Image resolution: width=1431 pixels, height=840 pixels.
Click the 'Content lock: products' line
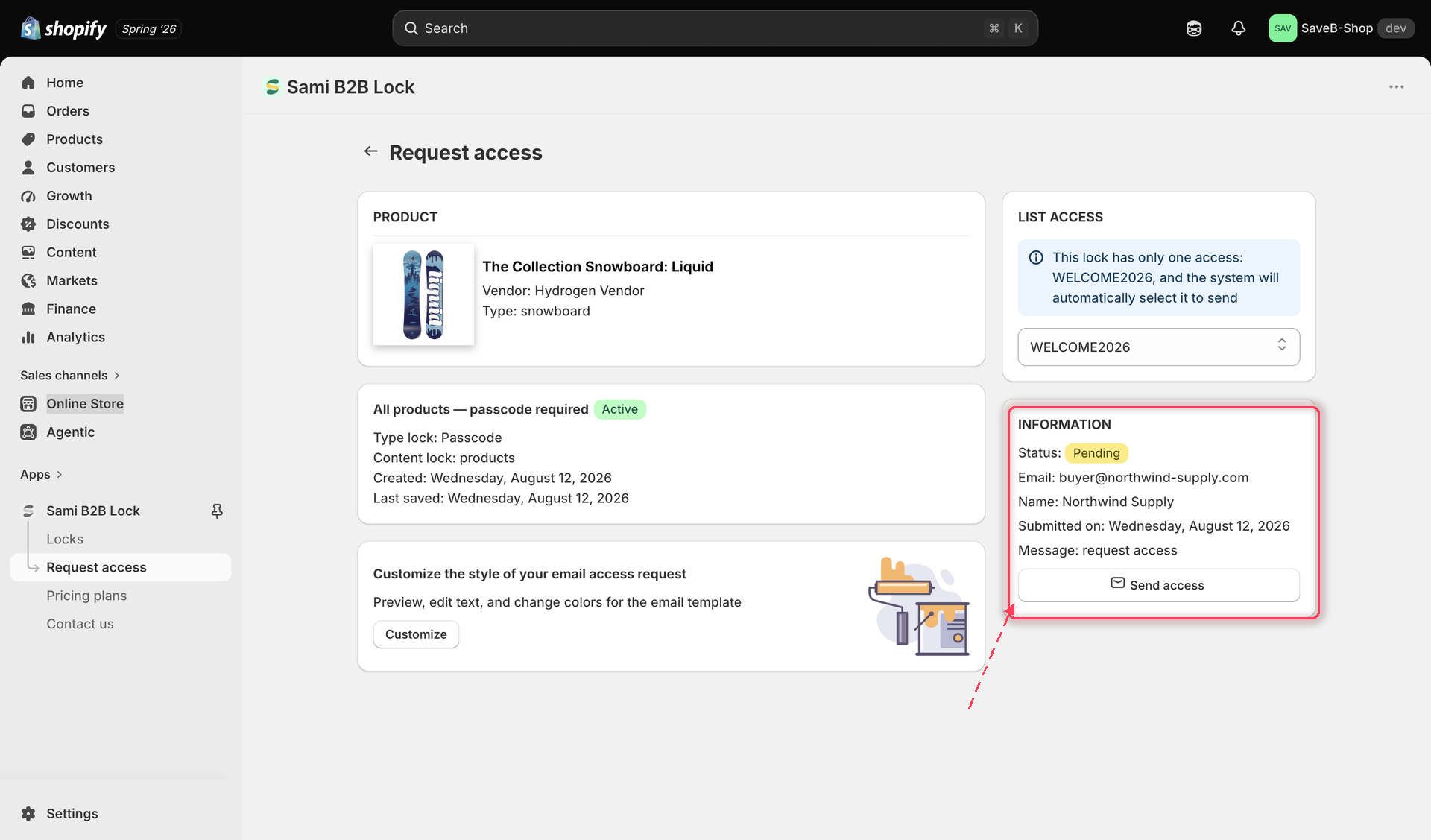pos(444,458)
